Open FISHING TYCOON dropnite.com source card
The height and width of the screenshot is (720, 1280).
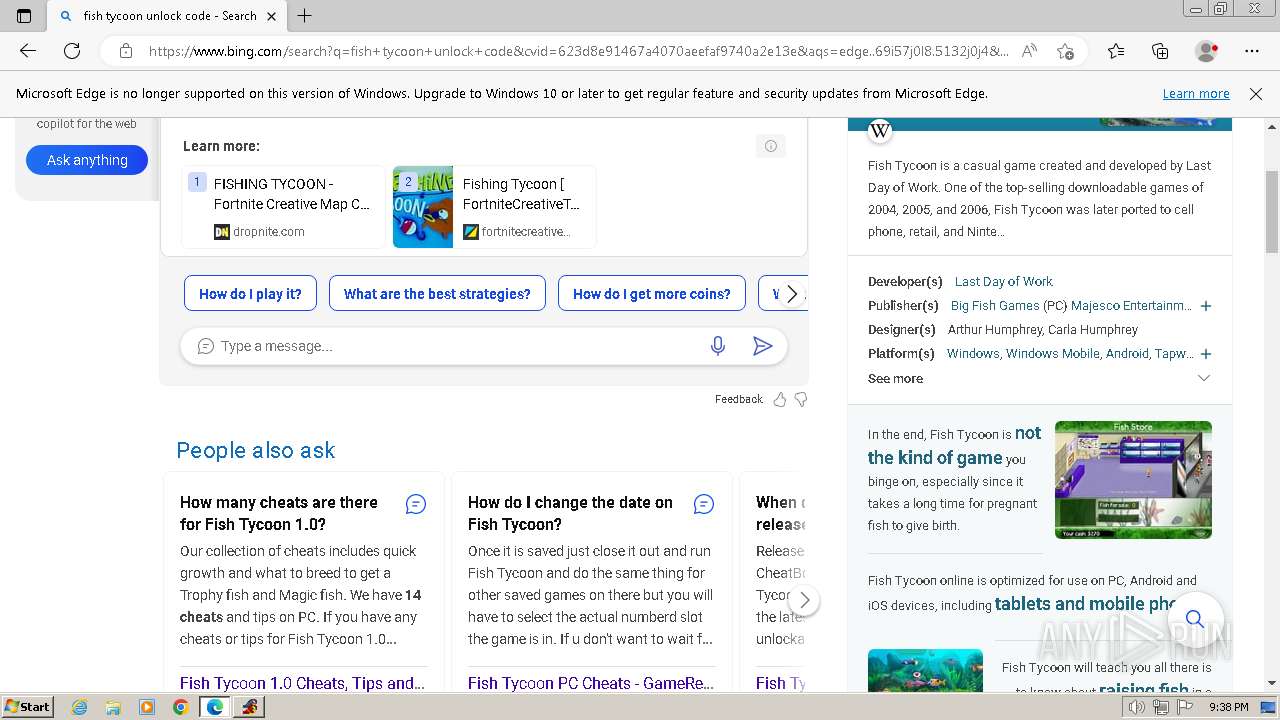pyautogui.click(x=283, y=207)
